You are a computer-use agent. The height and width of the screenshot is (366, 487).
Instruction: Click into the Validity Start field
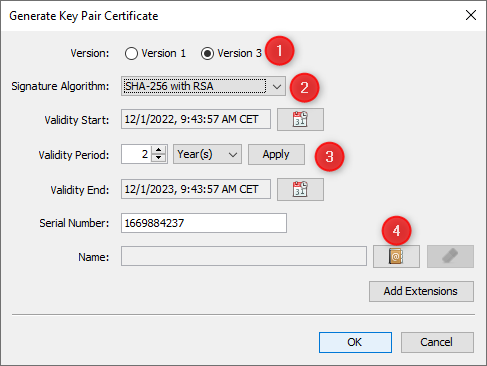196,119
